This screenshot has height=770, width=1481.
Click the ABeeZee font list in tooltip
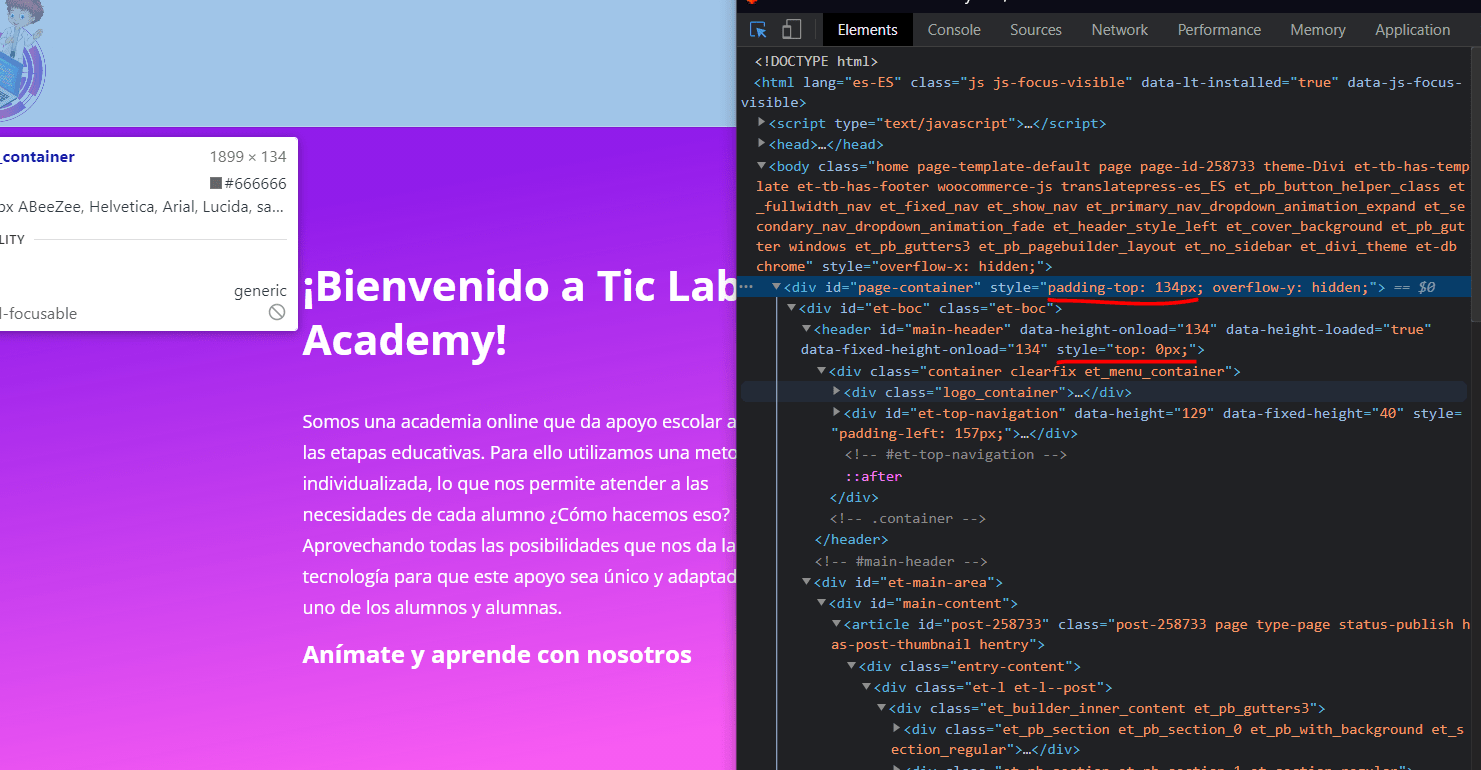pos(142,207)
